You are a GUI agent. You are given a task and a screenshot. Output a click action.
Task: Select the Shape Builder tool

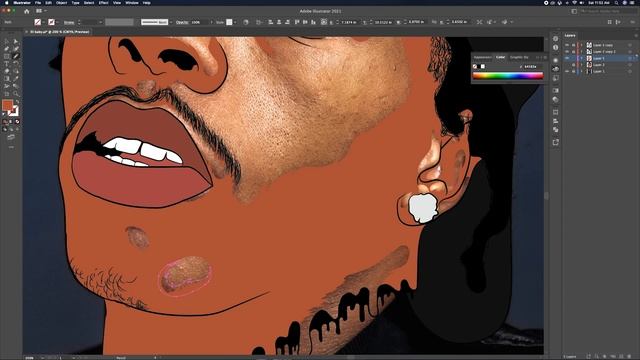[16, 71]
